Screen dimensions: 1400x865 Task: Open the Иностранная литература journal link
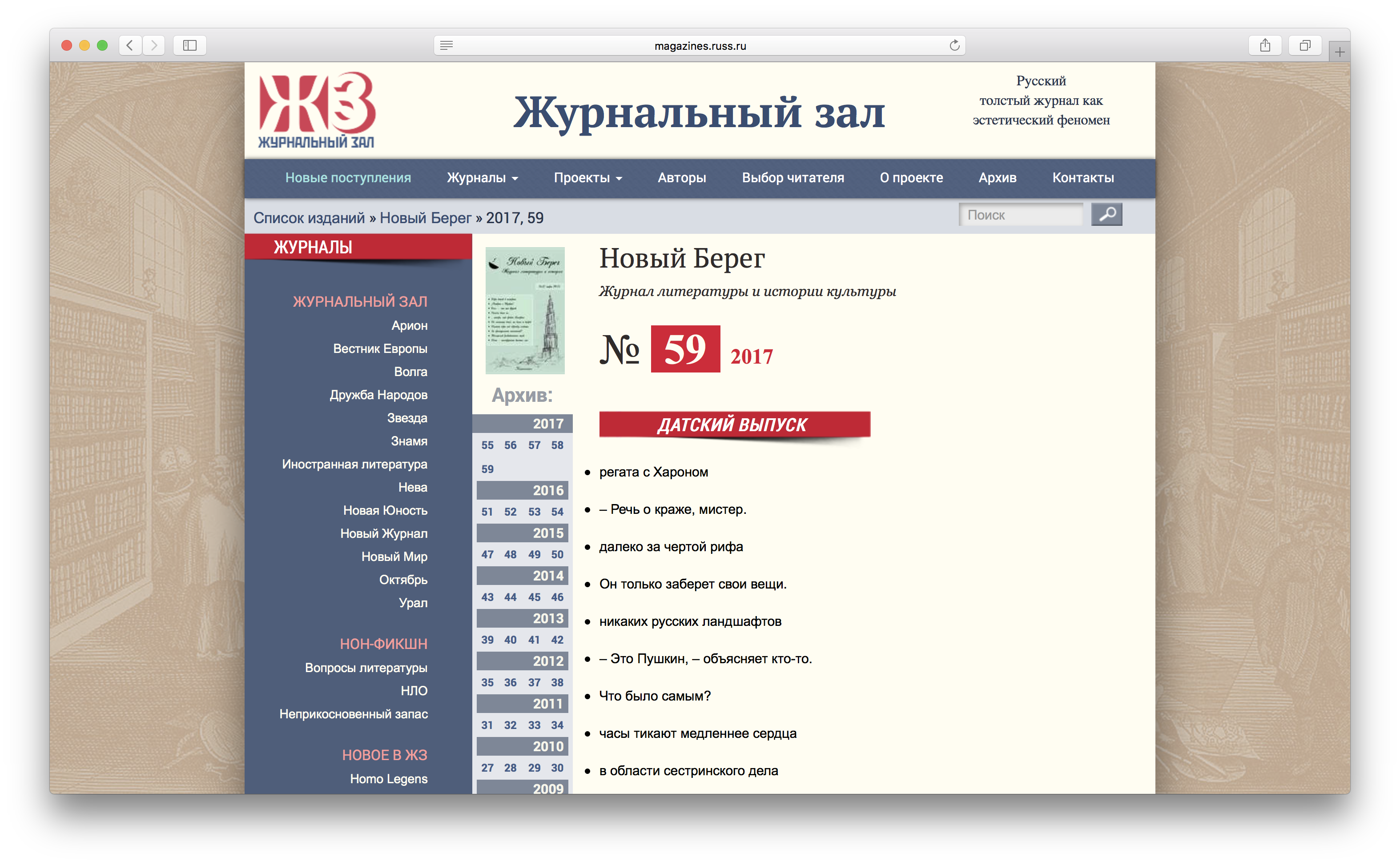coord(354,464)
